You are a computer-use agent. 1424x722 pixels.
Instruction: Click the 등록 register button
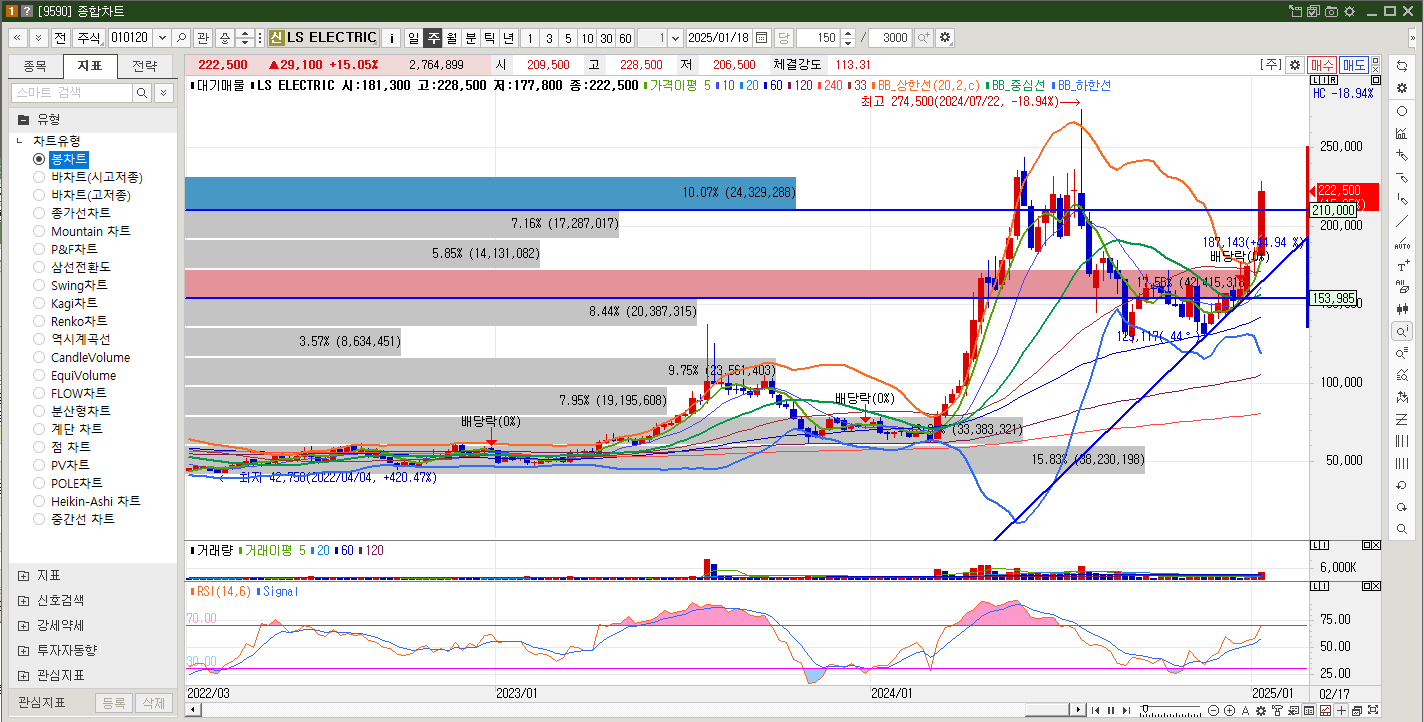113,703
